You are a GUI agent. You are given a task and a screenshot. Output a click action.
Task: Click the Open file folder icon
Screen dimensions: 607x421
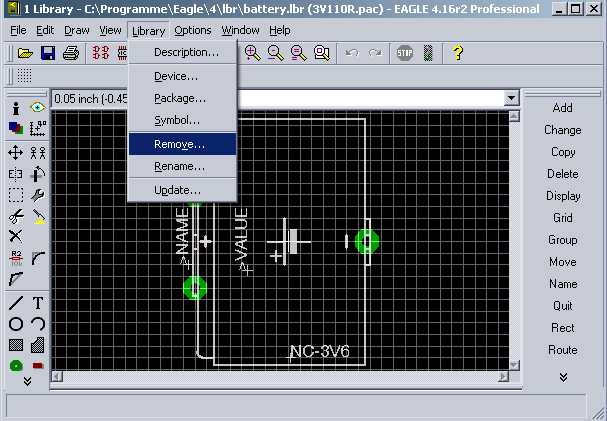[x=25, y=53]
